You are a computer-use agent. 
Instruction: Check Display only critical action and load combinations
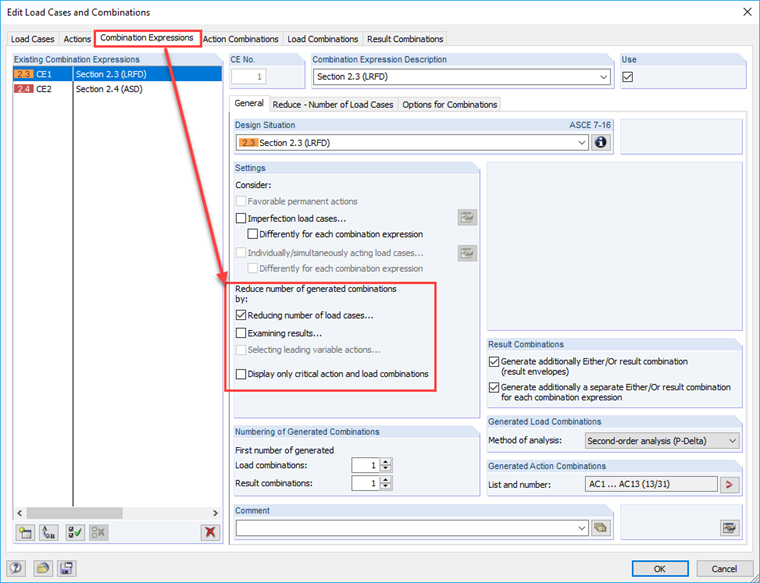coord(241,374)
